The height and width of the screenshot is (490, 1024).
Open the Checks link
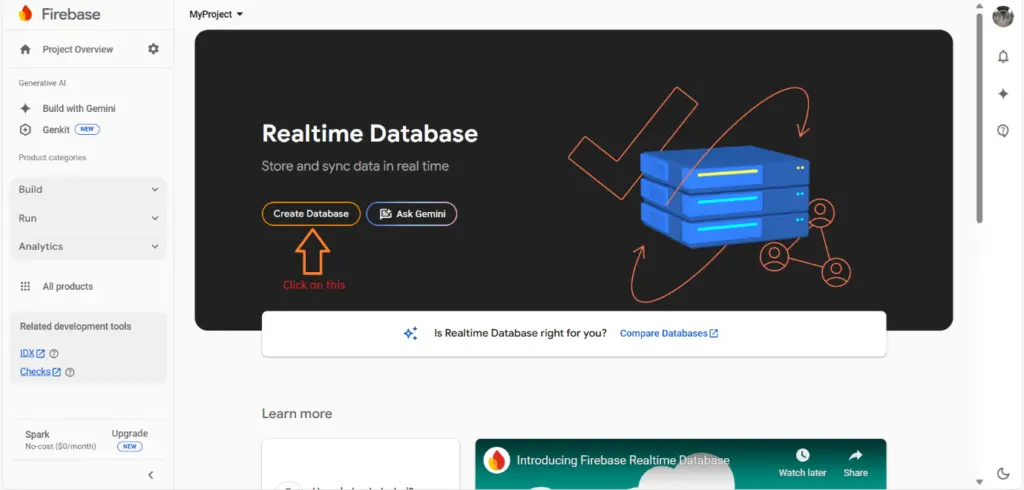click(40, 372)
